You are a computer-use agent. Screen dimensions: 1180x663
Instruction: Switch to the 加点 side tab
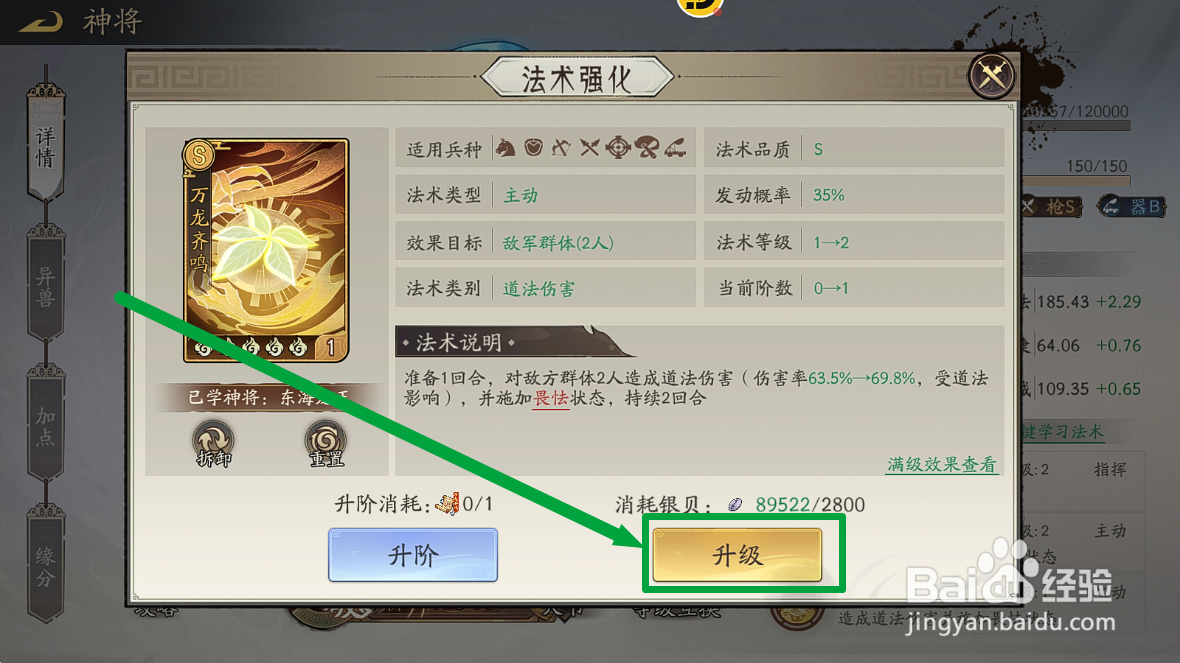point(45,425)
